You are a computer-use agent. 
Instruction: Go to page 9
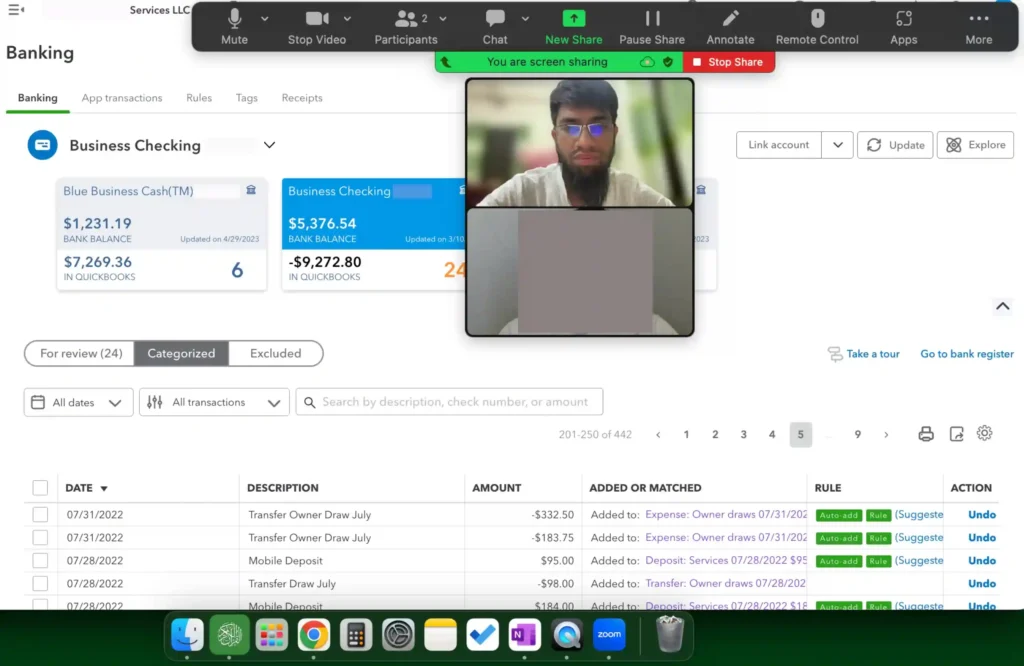857,435
